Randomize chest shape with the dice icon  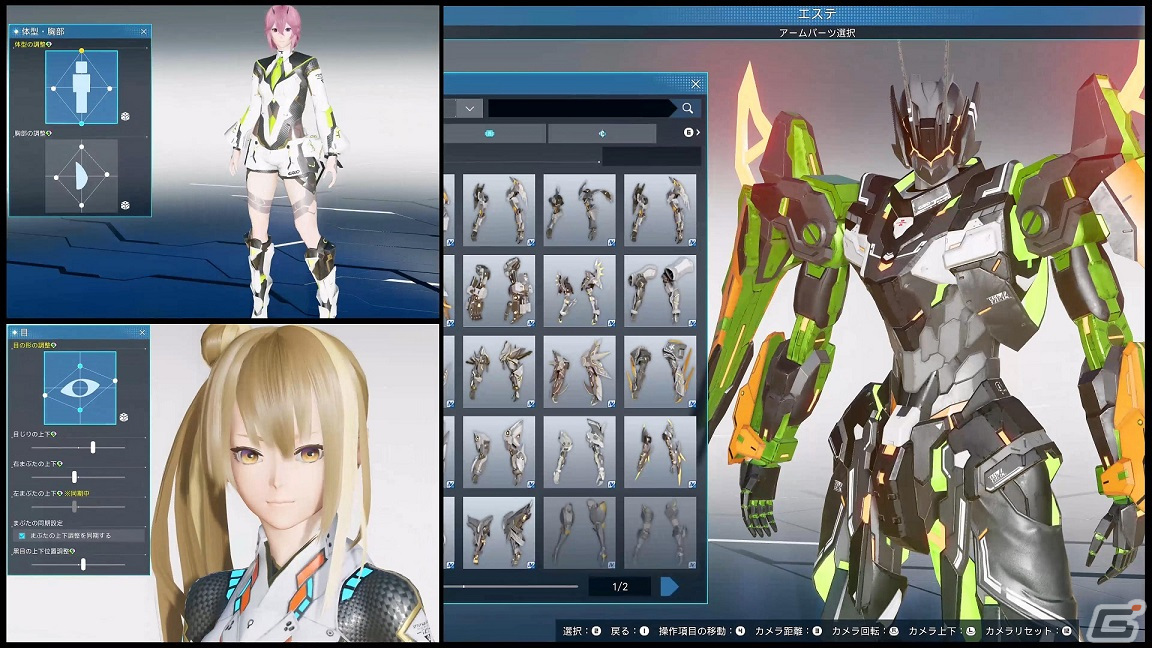[x=125, y=205]
